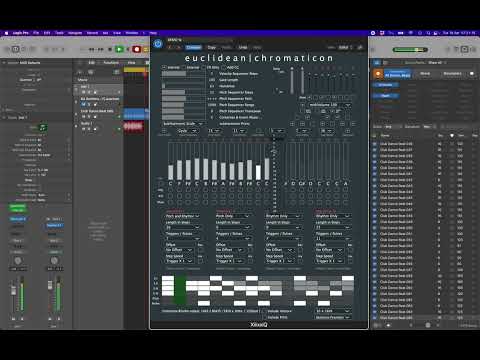The width and height of the screenshot is (480, 360).
Task: Click the Stop button in transport
Action: pos(110,49)
